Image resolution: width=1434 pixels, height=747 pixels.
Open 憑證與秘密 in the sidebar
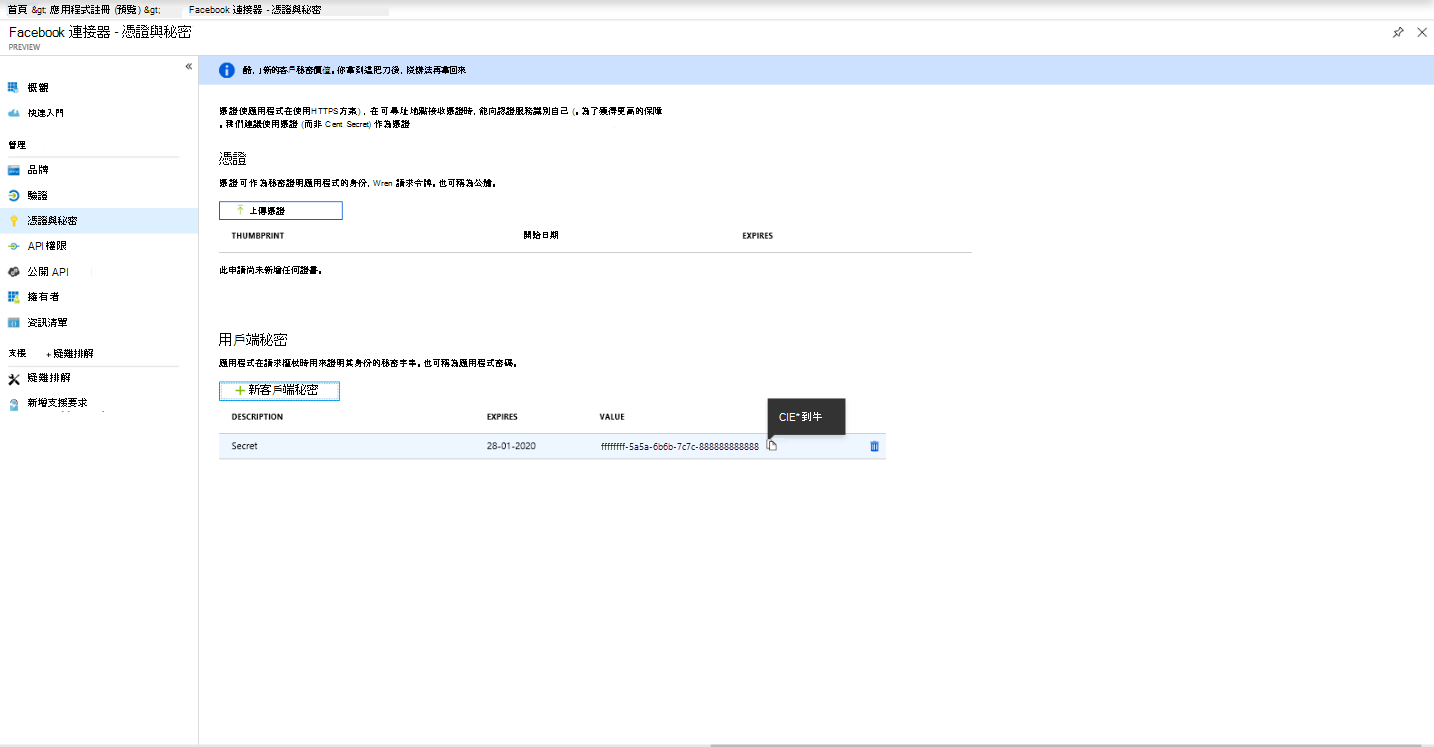[x=99, y=221]
